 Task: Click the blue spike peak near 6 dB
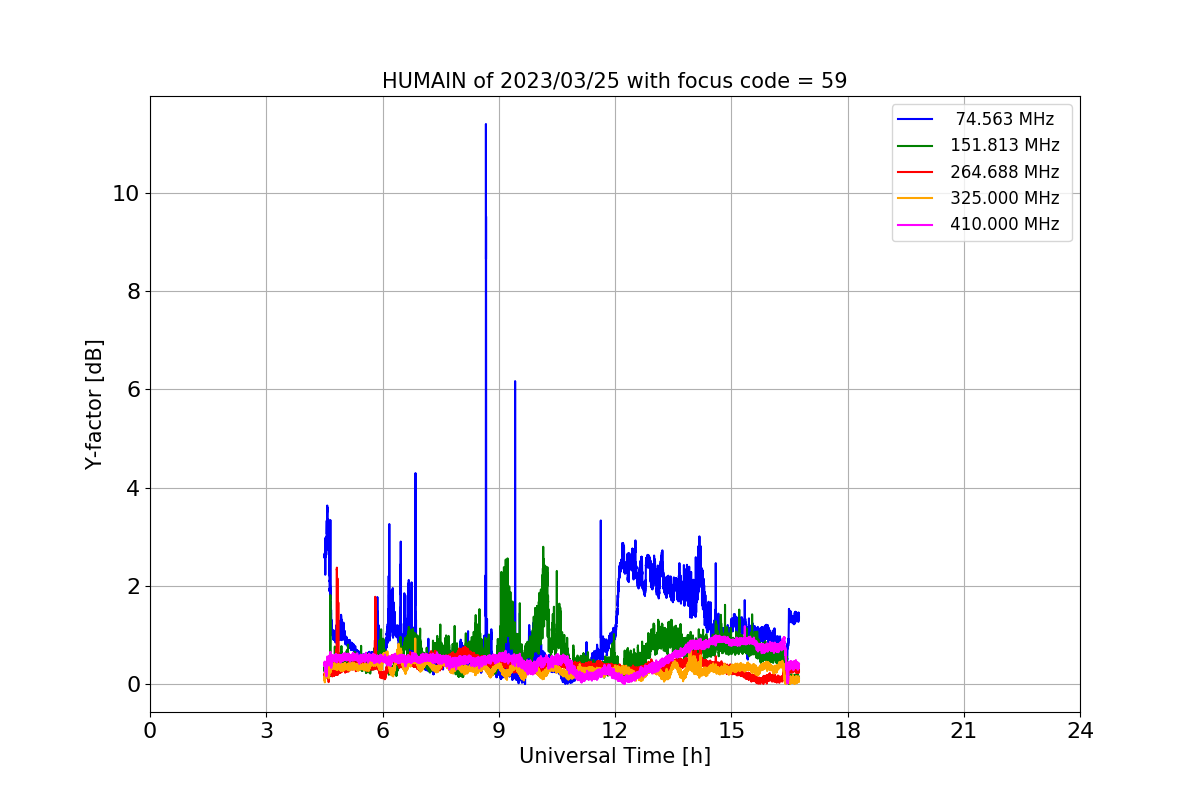[515, 382]
